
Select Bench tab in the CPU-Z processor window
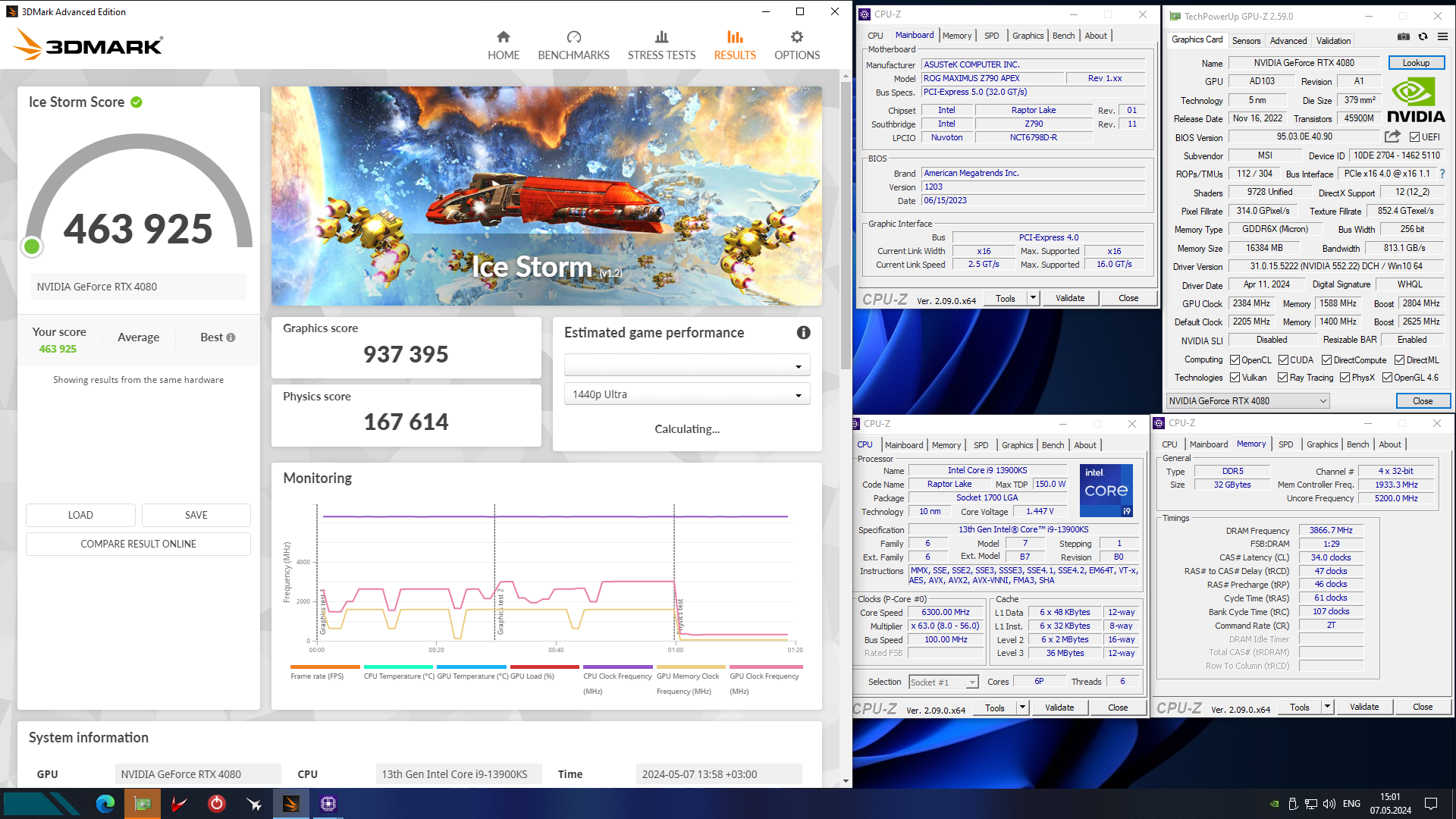1053,445
